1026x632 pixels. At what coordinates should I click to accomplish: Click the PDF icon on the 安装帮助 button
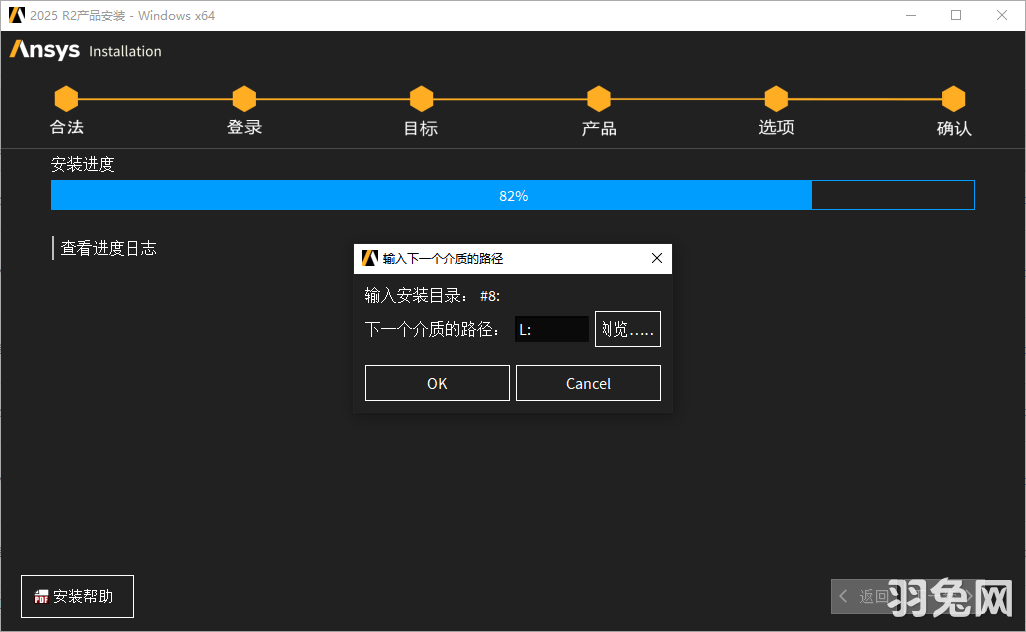pyautogui.click(x=40, y=596)
